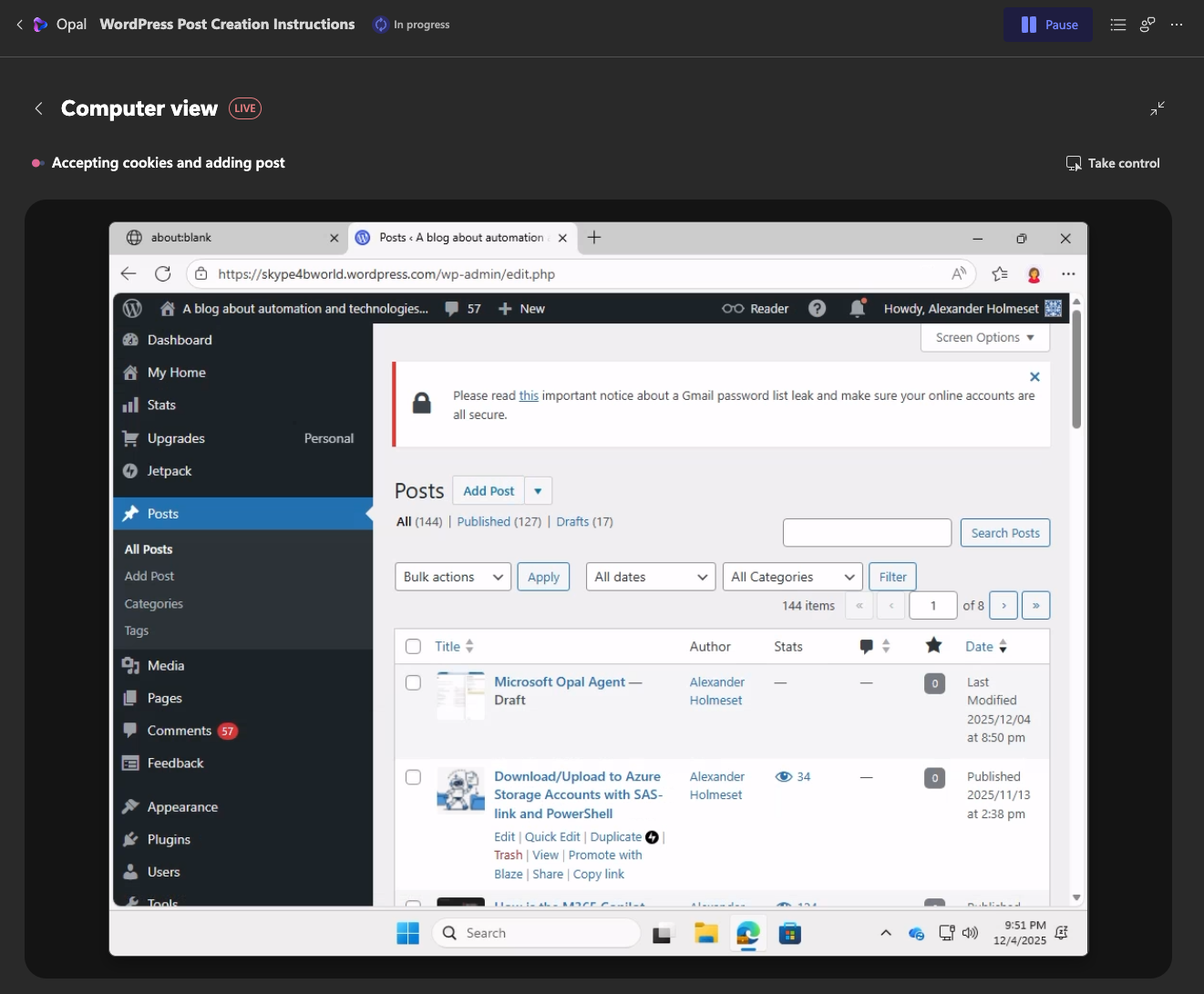
Task: Open the All Categories dropdown
Action: (x=792, y=577)
